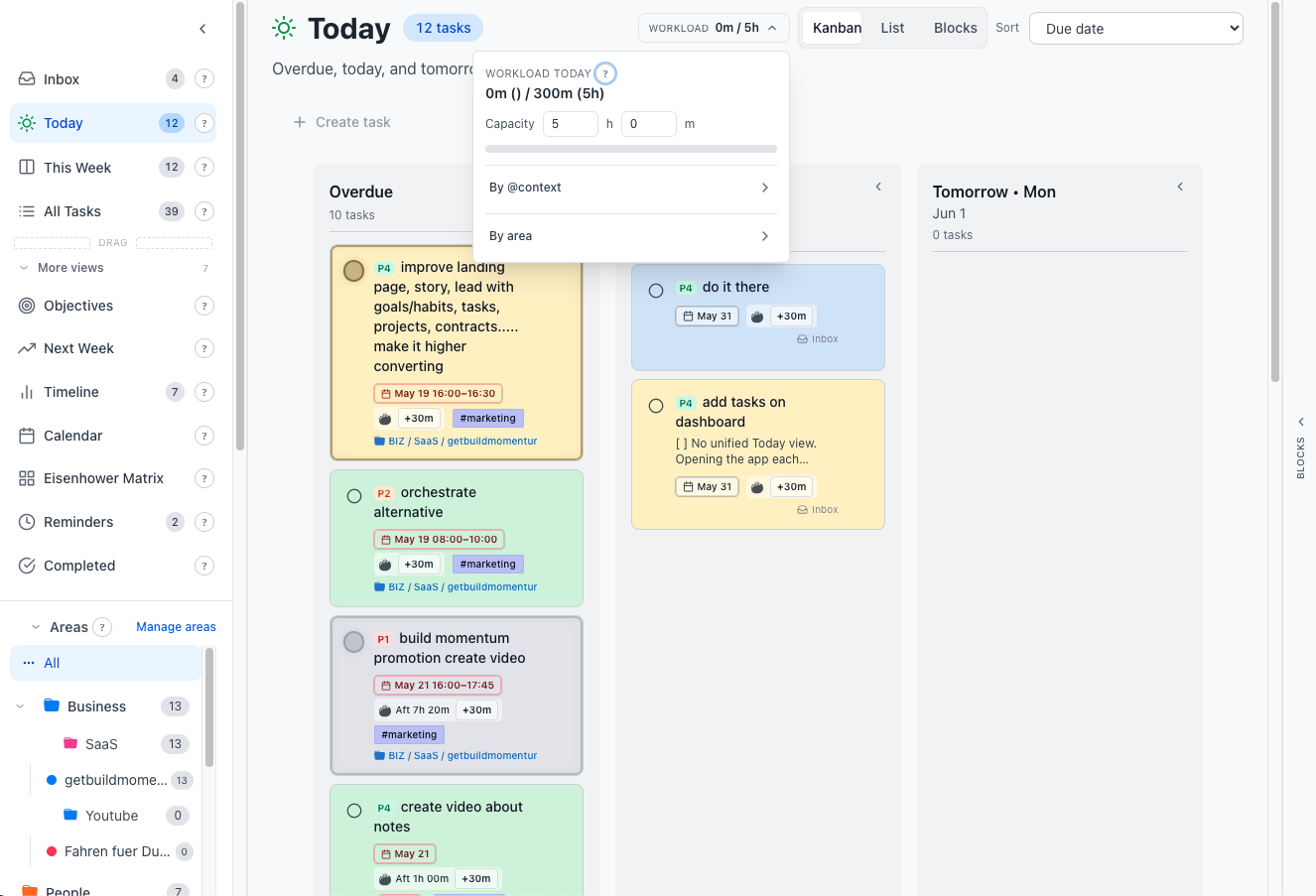The height and width of the screenshot is (896, 1316).
Task: Expand the BLOCKS side panel
Action: tap(1300, 448)
